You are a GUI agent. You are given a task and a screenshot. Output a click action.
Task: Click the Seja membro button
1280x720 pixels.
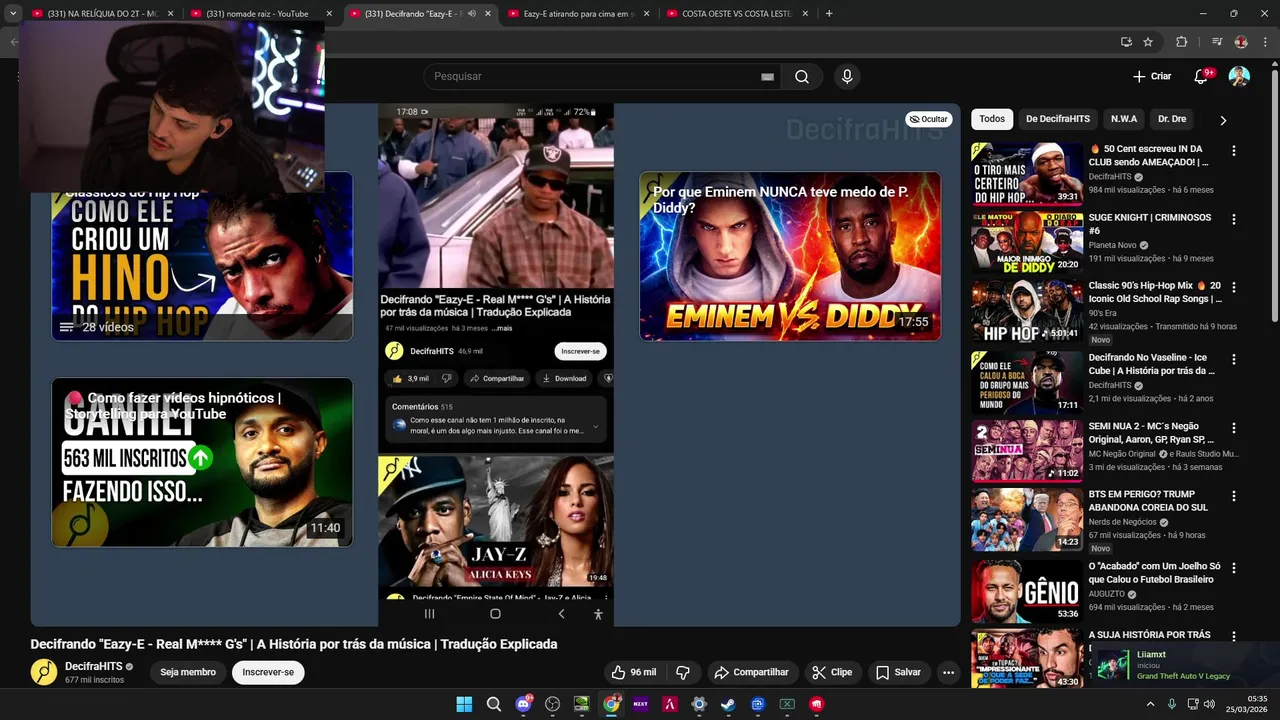188,672
